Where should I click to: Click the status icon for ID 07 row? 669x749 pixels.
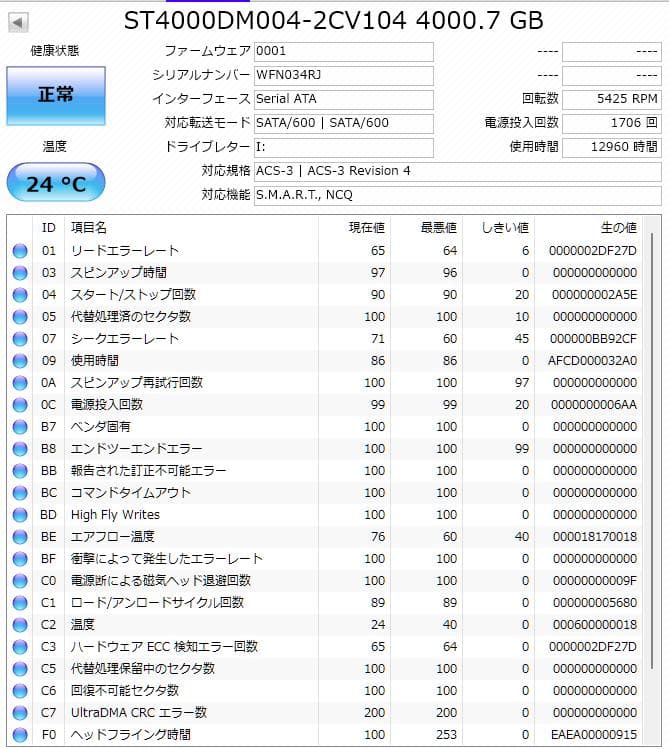pyautogui.click(x=20, y=339)
